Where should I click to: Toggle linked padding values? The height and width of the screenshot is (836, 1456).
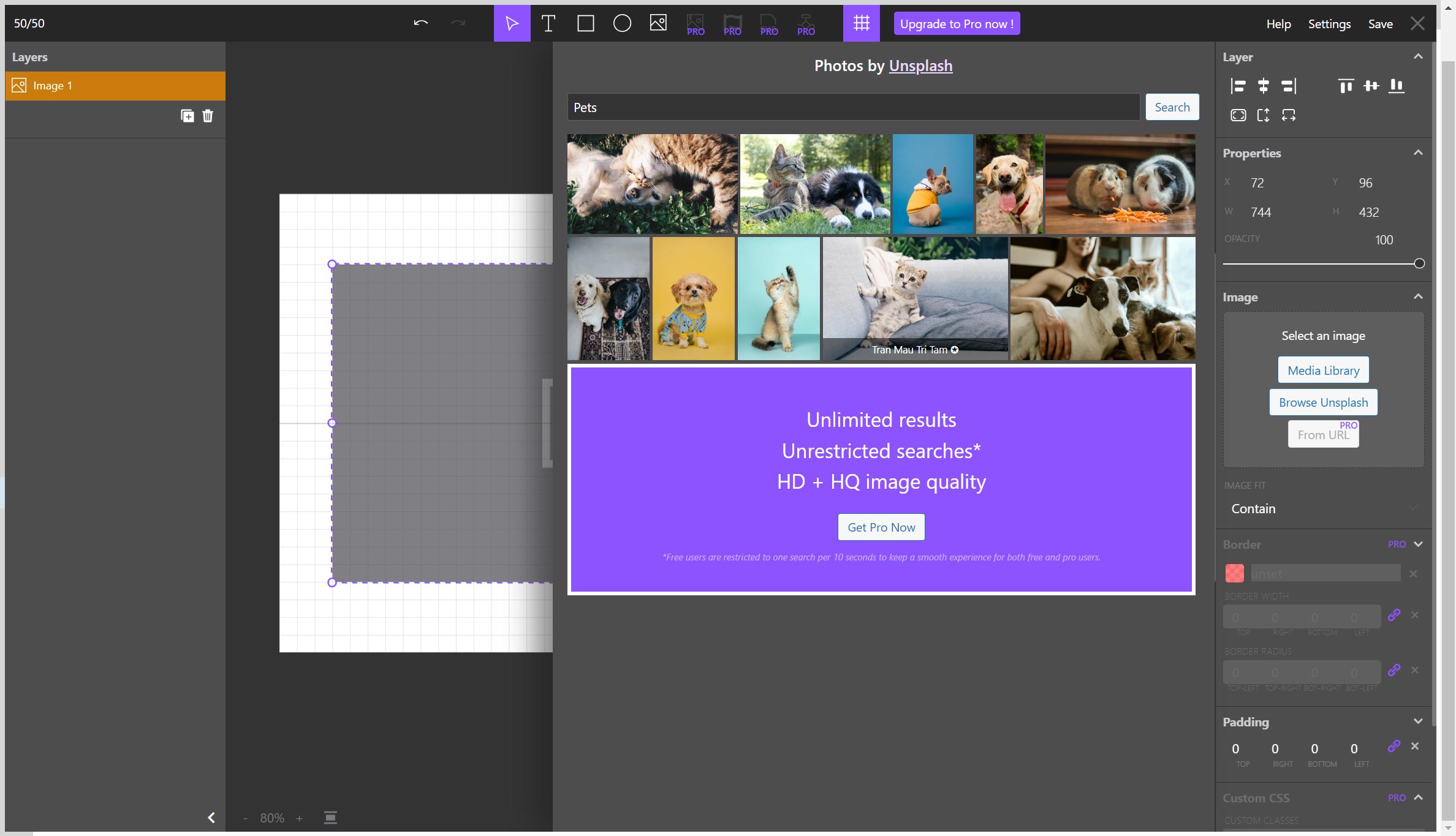[1394, 746]
